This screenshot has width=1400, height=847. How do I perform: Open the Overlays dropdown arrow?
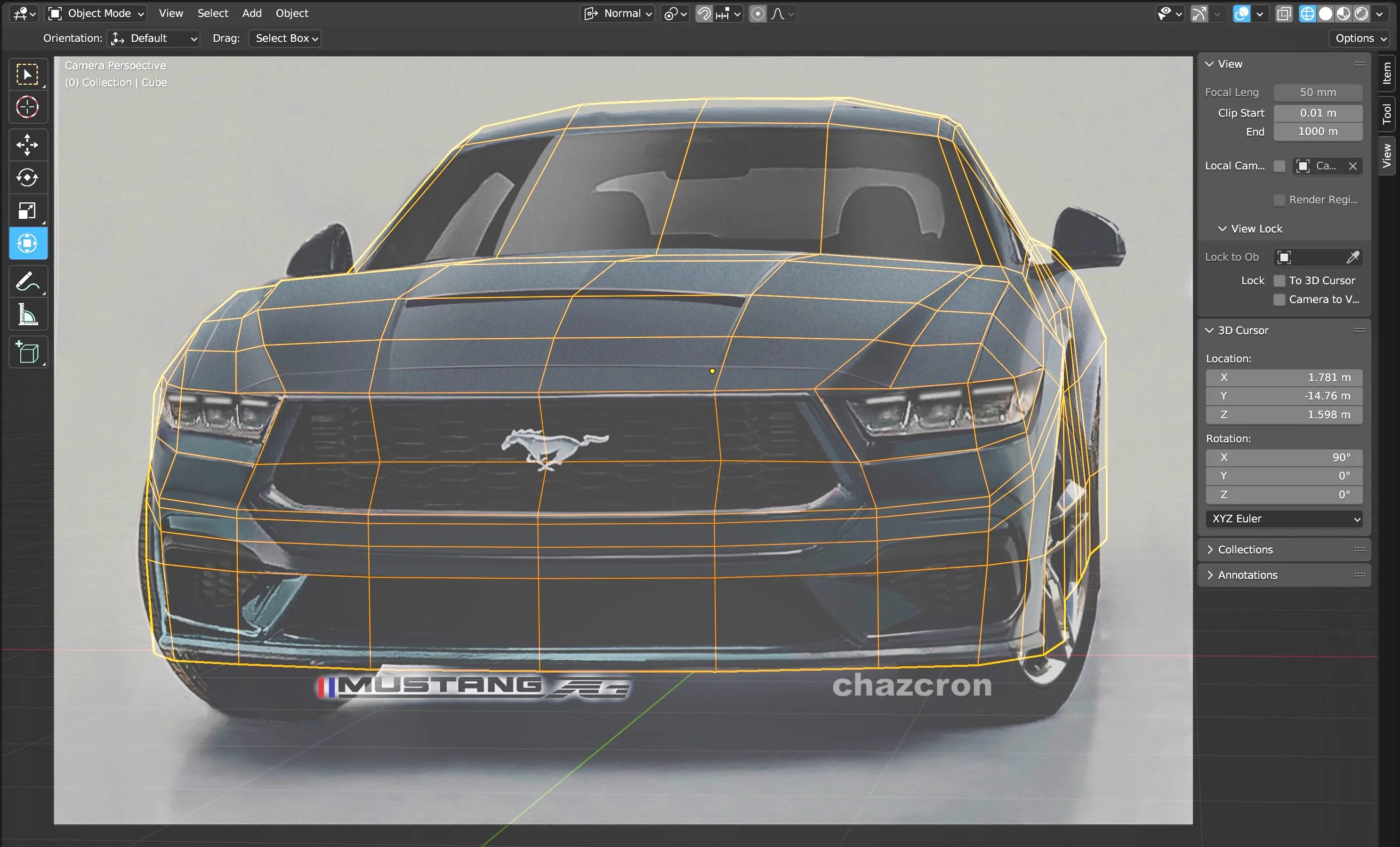[x=1260, y=14]
